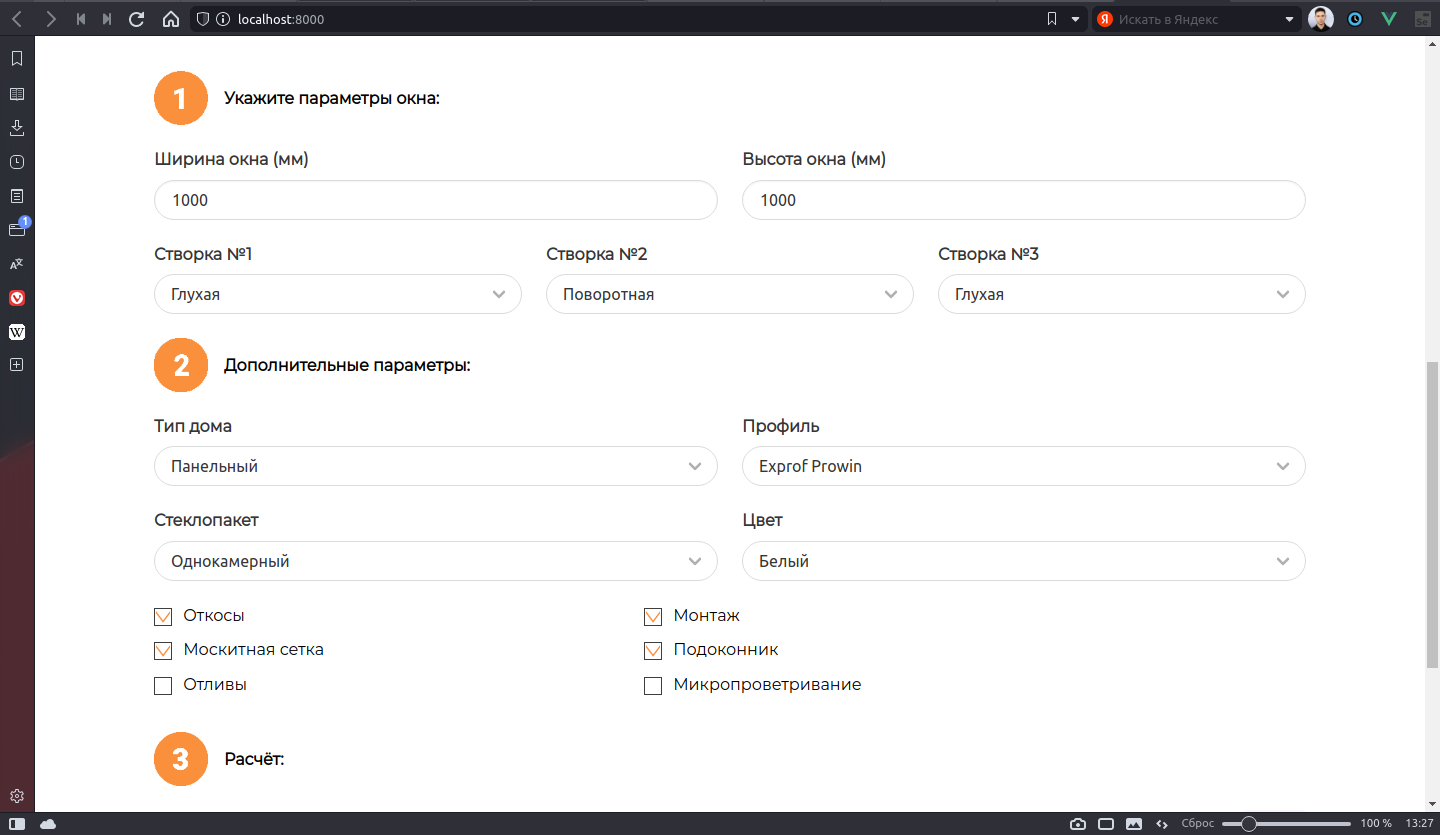Bookmark this page from address bar
Image resolution: width=1440 pixels, height=835 pixels.
[x=1052, y=19]
